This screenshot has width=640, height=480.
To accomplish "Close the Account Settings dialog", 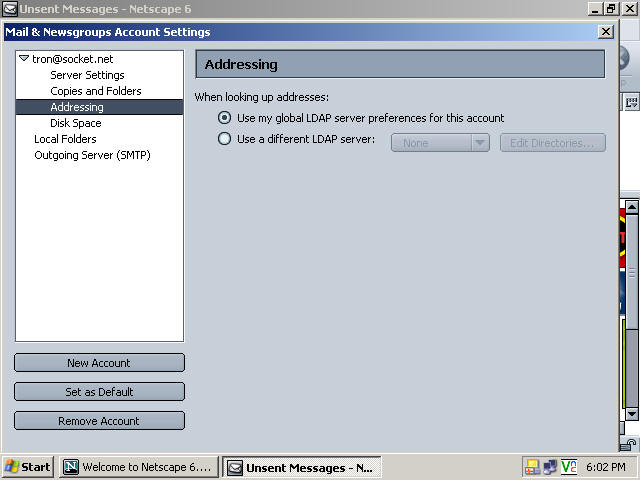I will (606, 31).
